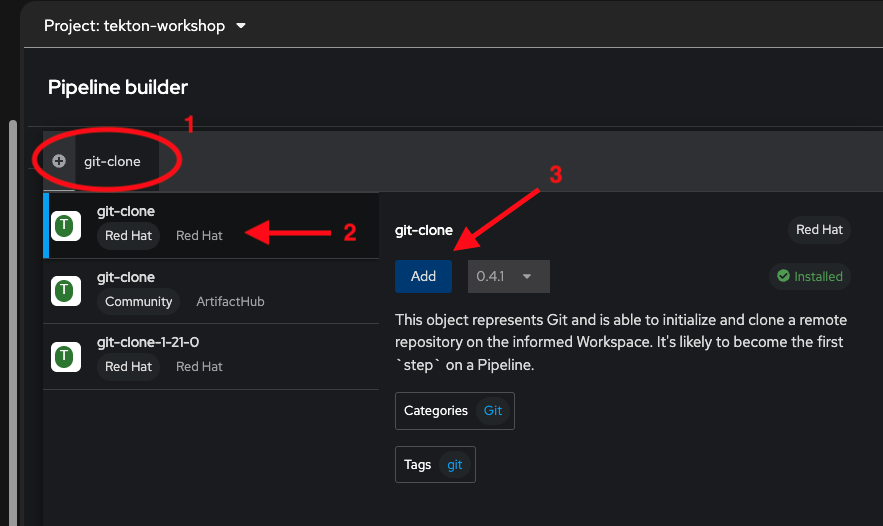Image resolution: width=883 pixels, height=526 pixels.
Task: Click the Git category label
Action: (493, 411)
